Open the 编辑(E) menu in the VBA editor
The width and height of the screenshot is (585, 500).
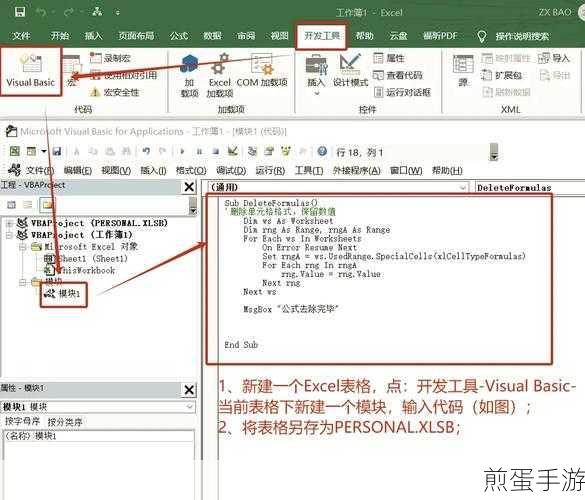pyautogui.click(x=78, y=171)
